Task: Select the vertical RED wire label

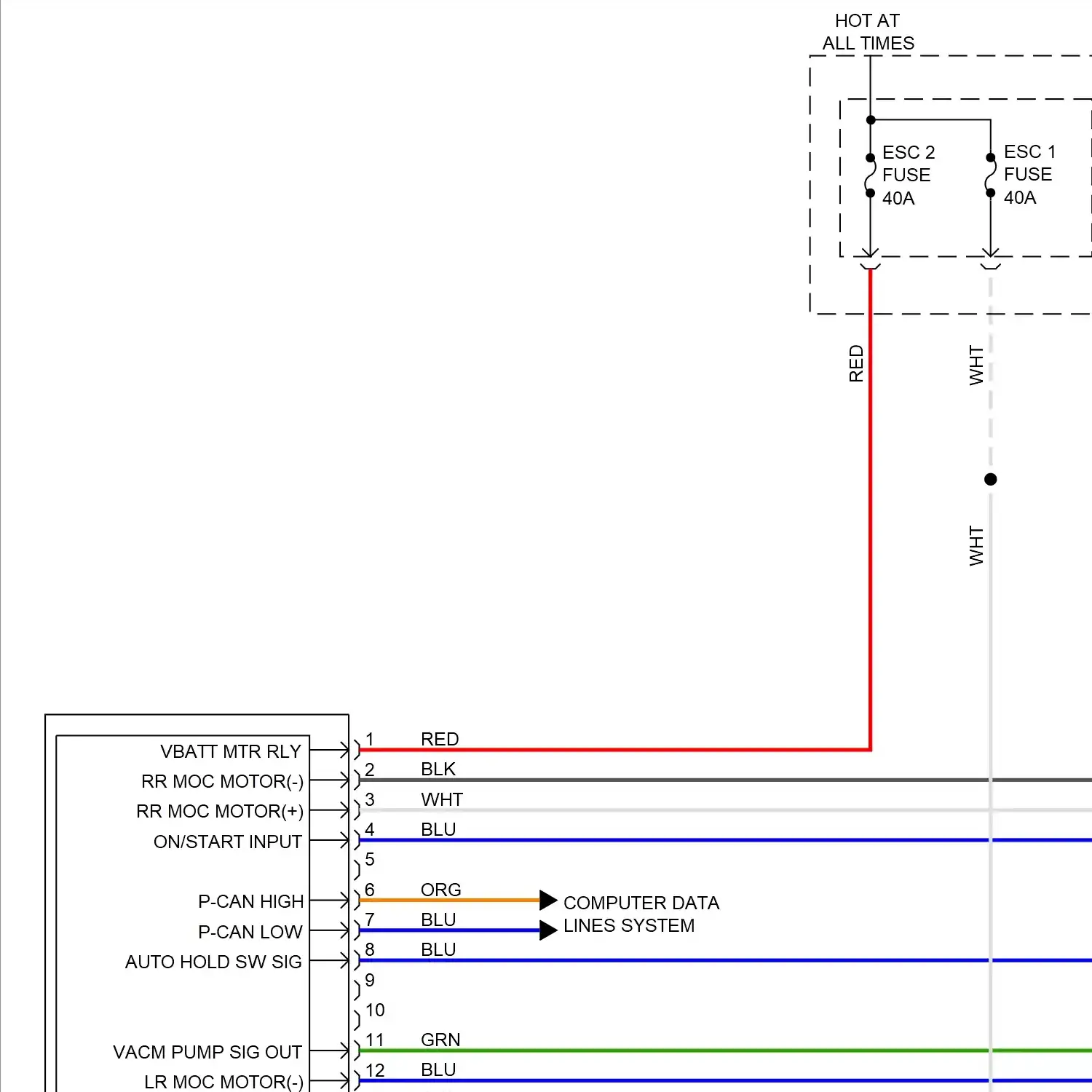Action: (856, 363)
